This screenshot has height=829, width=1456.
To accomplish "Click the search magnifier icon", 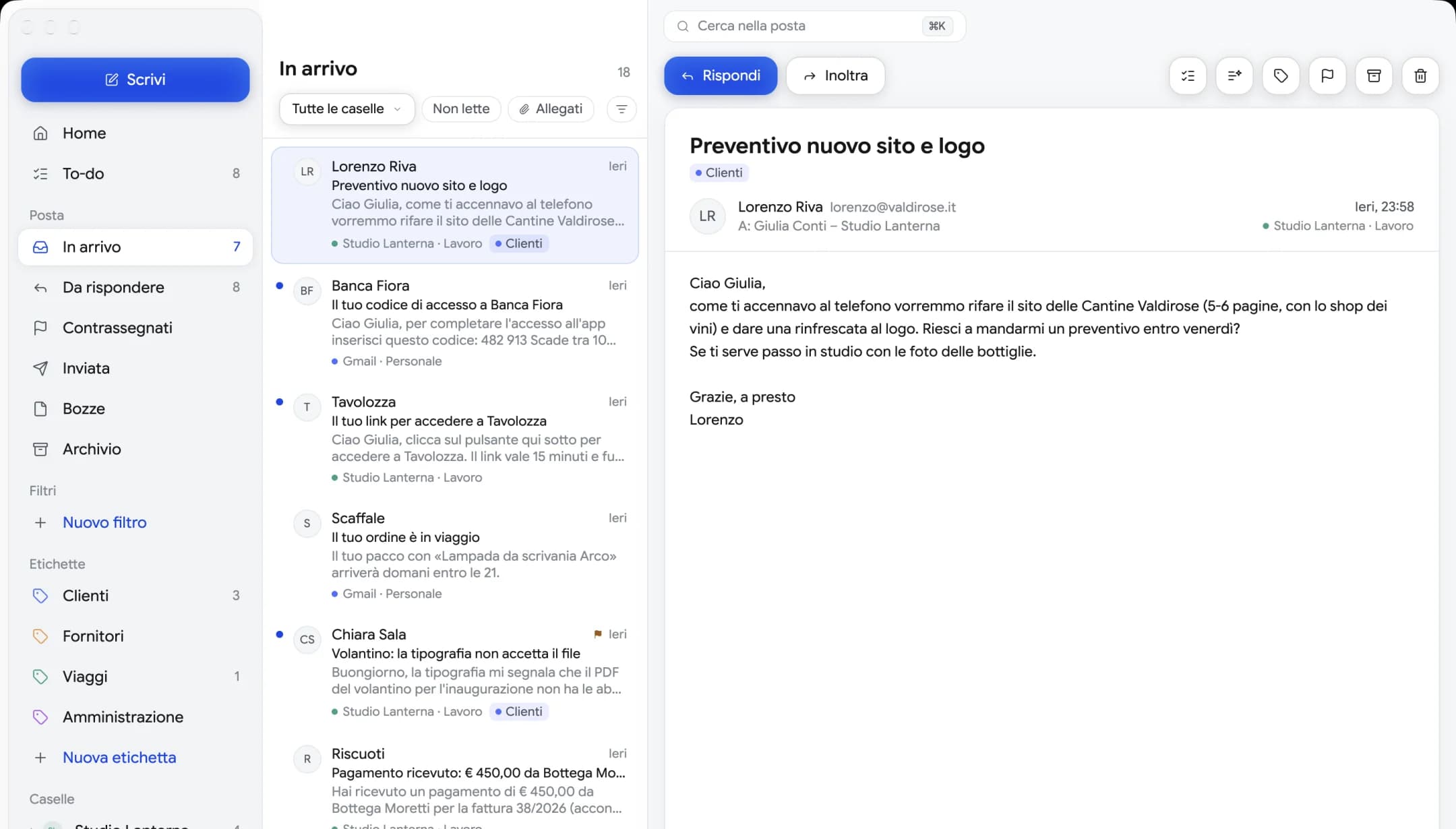I will pos(683,26).
